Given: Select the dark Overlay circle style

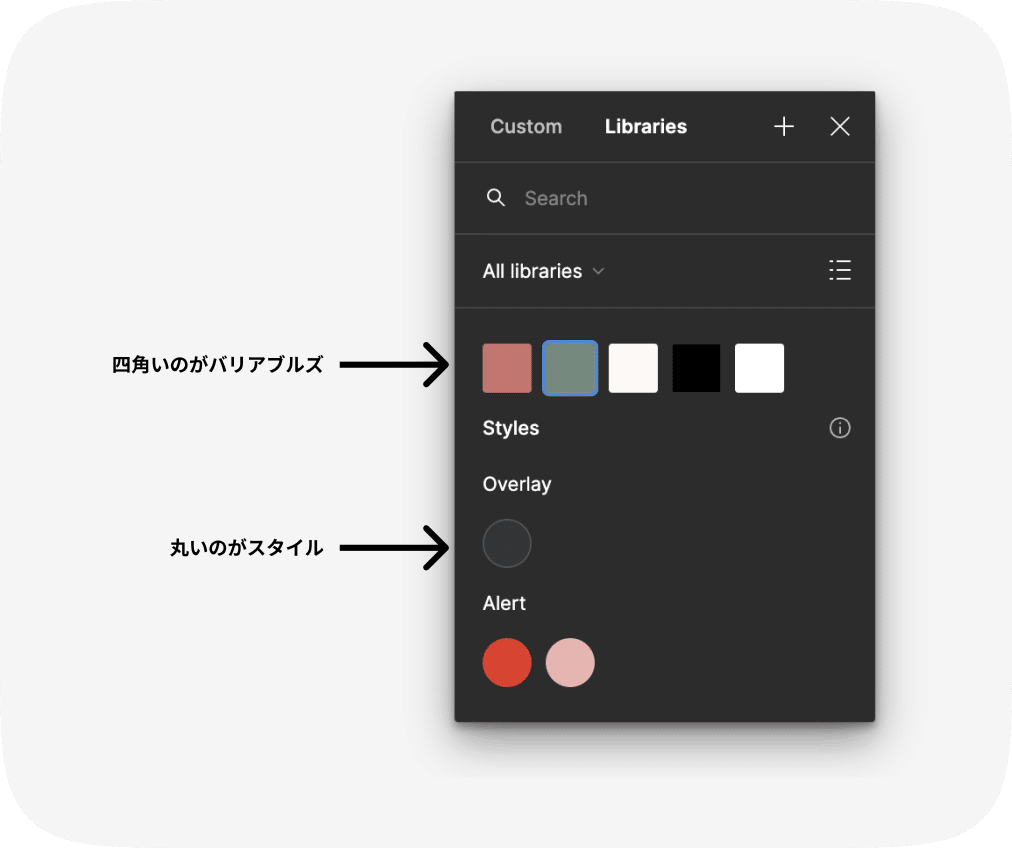Looking at the screenshot, I should (507, 543).
